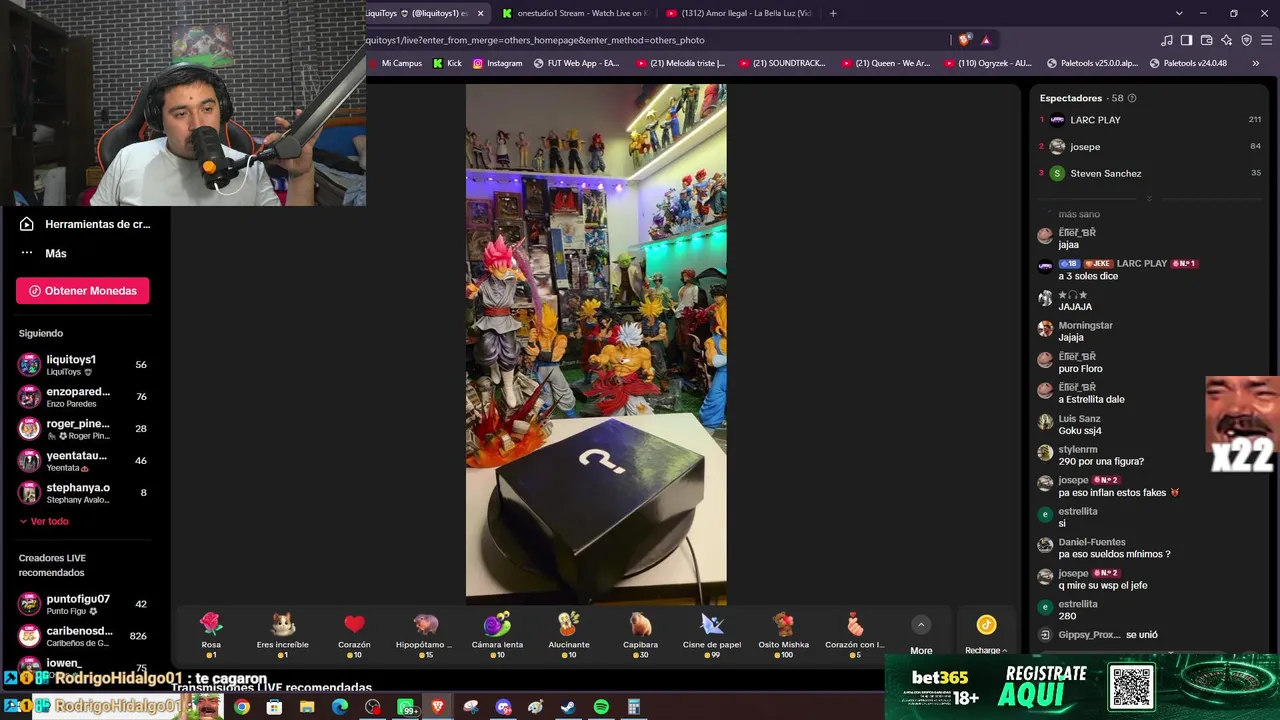1280x720 pixels.
Task: Open Herramientas de creador menu
Action: tap(85, 224)
